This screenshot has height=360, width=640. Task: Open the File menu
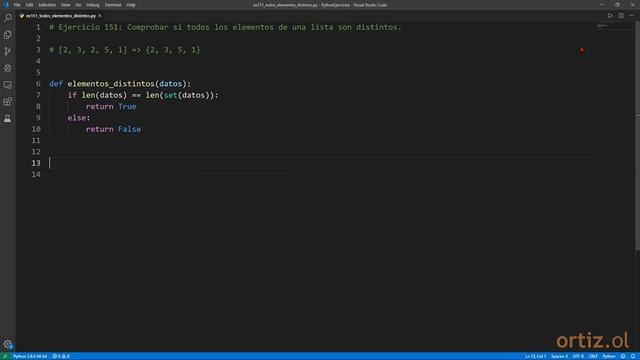[17, 5]
